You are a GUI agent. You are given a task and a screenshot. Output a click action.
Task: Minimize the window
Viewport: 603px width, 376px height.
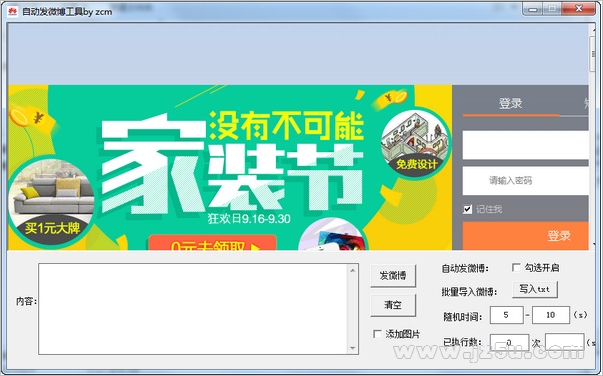(532, 9)
